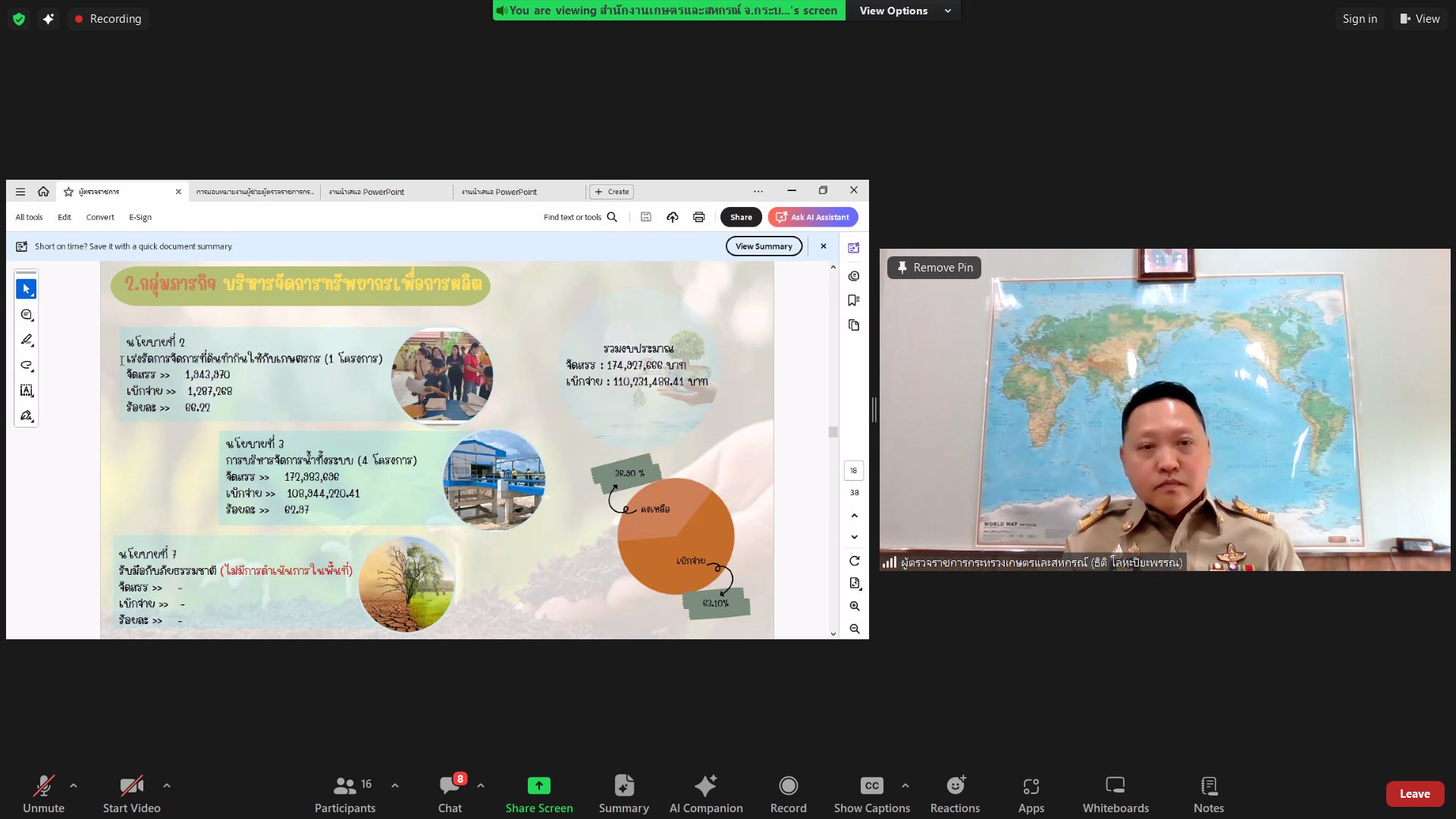1456x819 pixels.
Task: Toggle Show Captions on
Action: point(871,792)
